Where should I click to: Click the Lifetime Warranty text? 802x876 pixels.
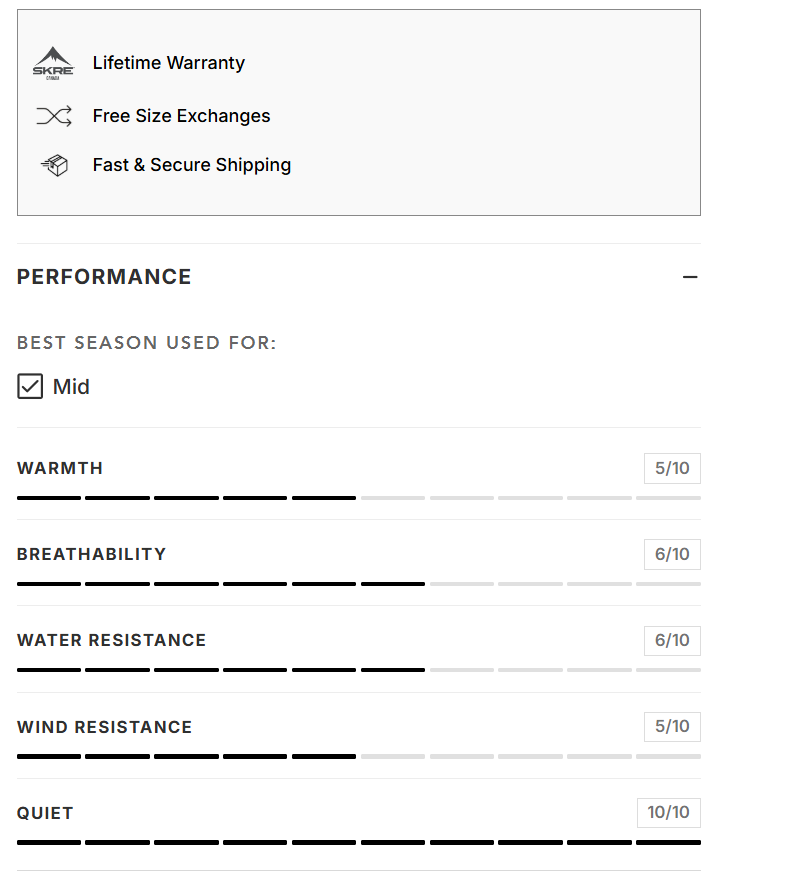click(169, 63)
